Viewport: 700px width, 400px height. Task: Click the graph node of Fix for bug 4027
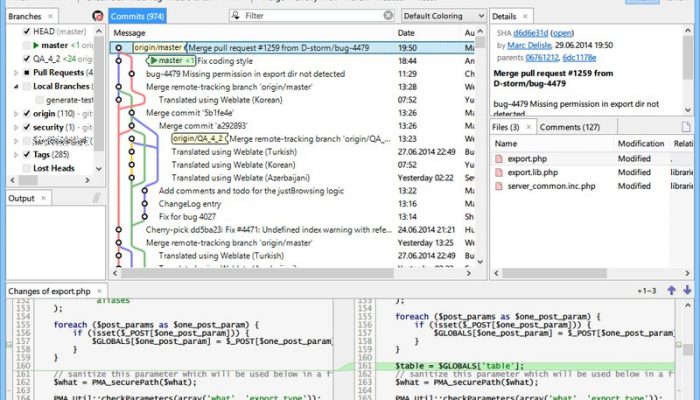coord(145,217)
